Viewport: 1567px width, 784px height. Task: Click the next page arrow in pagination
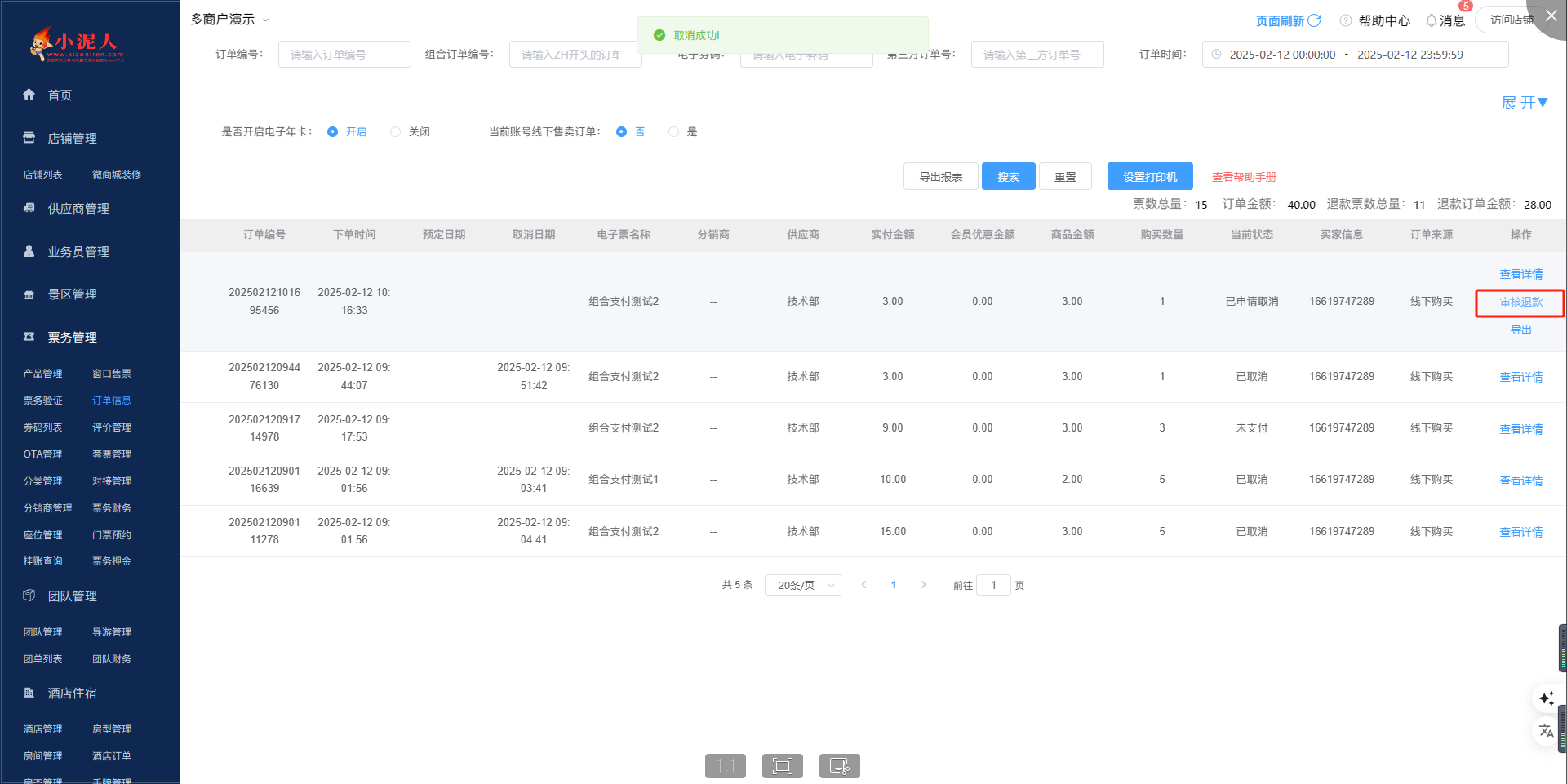click(x=923, y=585)
